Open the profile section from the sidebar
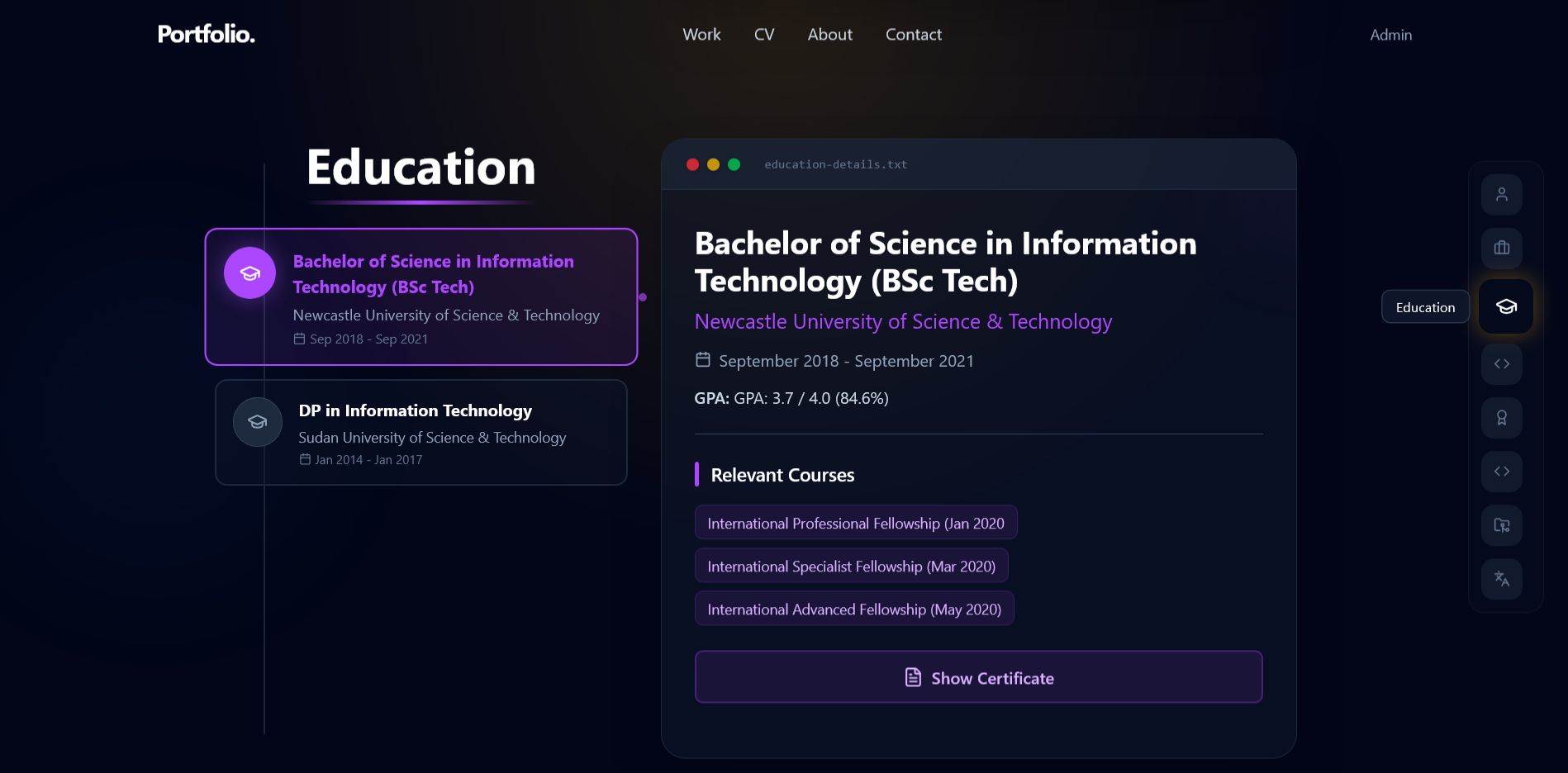This screenshot has height=773, width=1568. (x=1502, y=194)
